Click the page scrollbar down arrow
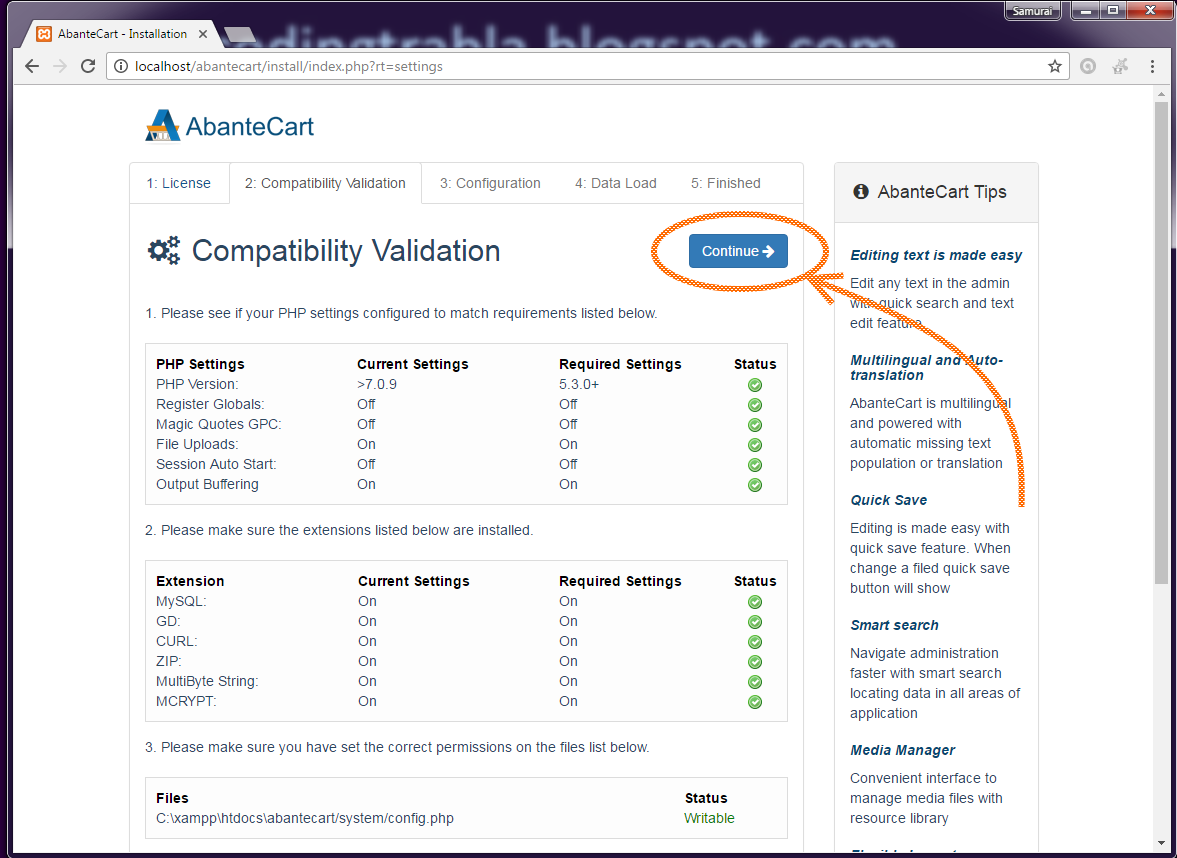The image size is (1177, 858). click(1161, 844)
